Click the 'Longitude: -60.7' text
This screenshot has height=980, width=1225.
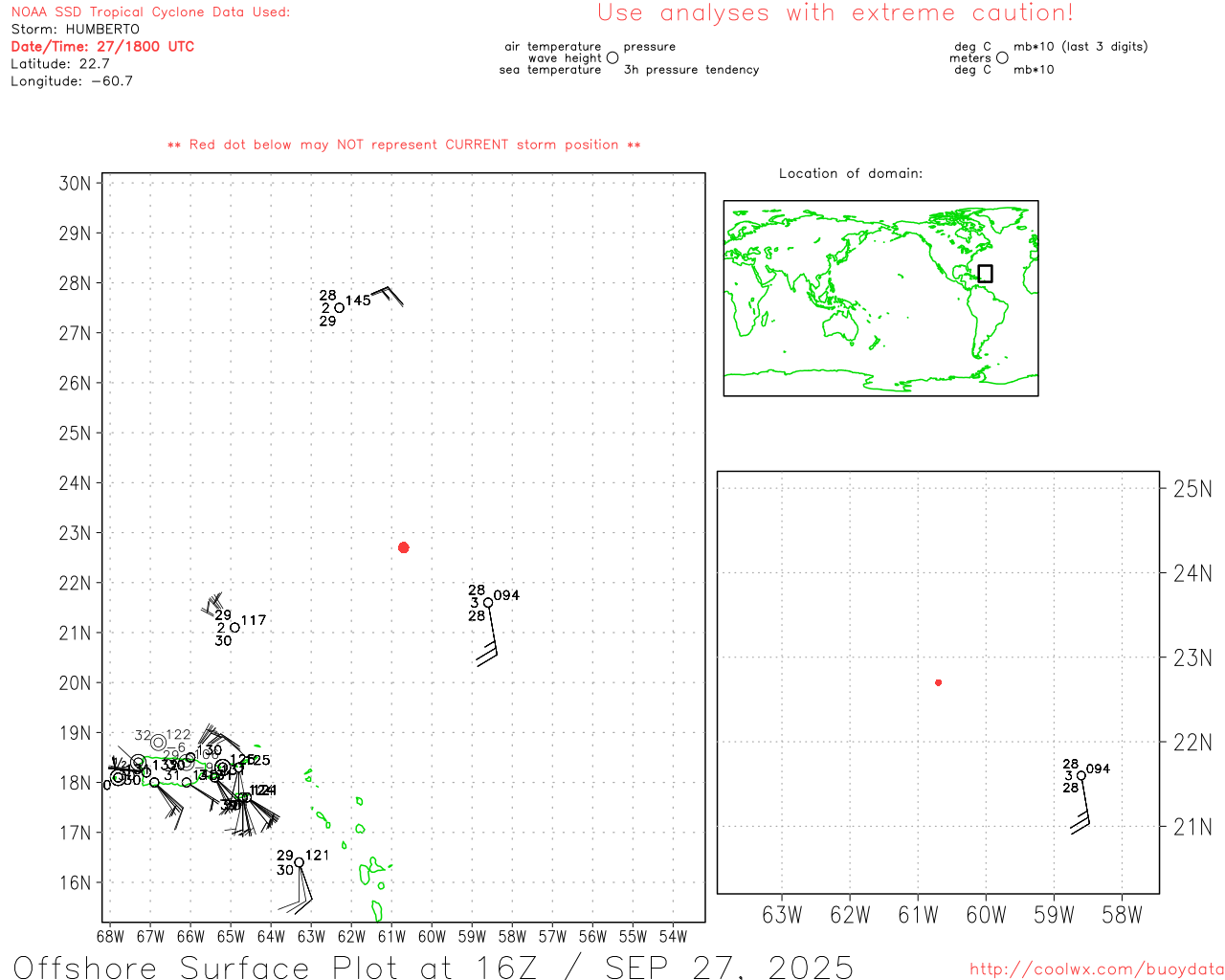pyautogui.click(x=72, y=81)
